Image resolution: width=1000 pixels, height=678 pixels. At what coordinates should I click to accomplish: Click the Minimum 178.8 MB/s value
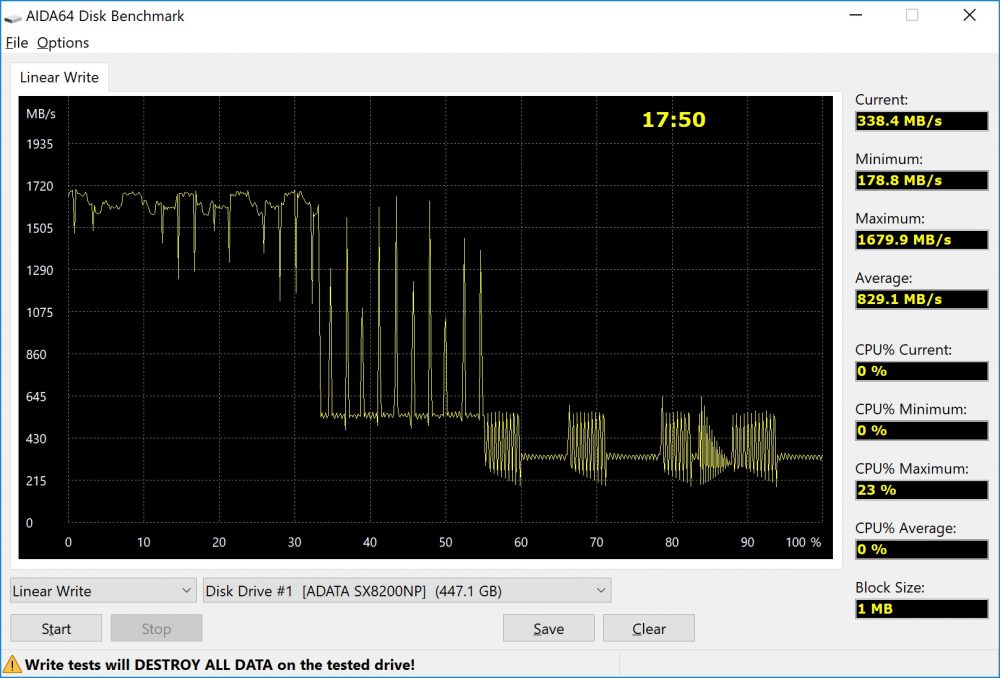[922, 180]
